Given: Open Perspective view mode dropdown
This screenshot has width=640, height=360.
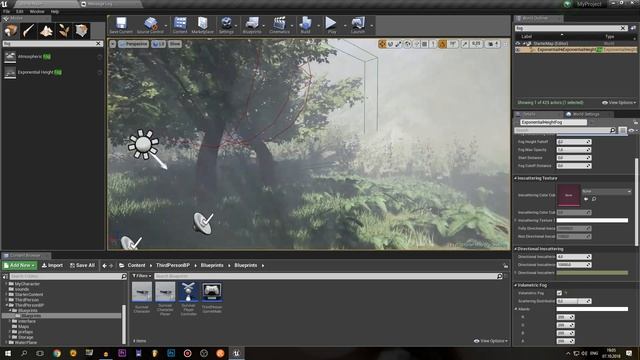Looking at the screenshot, I should coord(133,44).
